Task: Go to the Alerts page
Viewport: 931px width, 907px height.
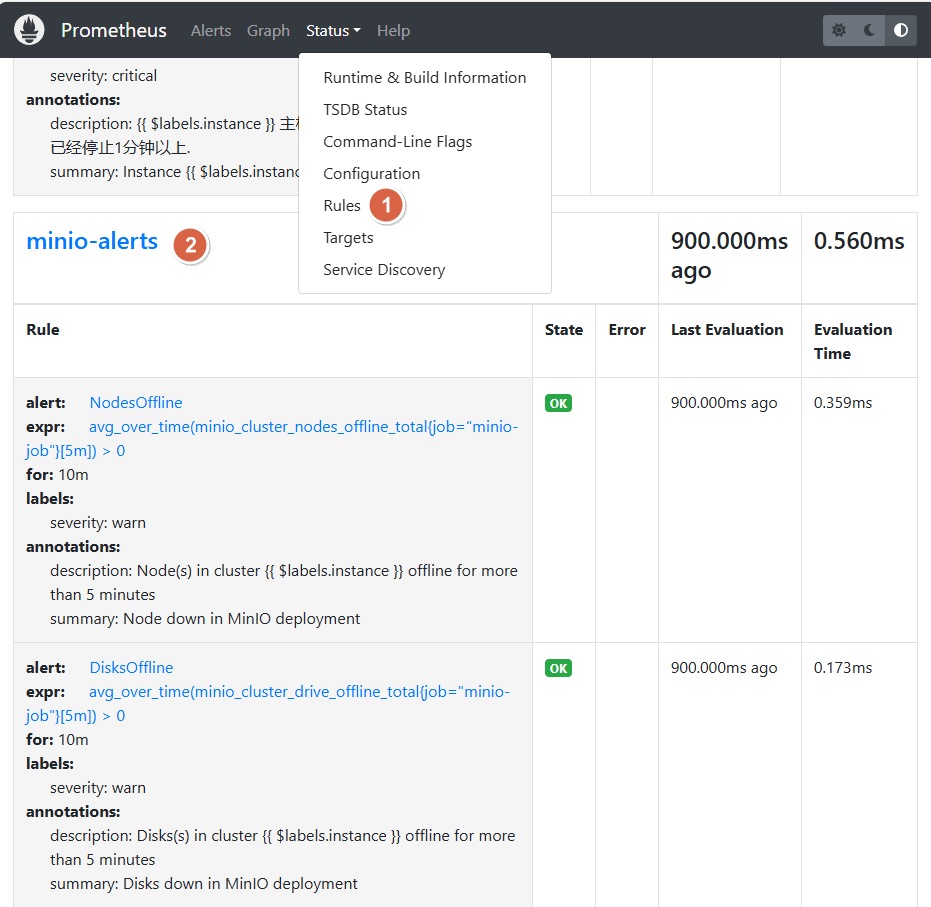Action: (x=211, y=31)
